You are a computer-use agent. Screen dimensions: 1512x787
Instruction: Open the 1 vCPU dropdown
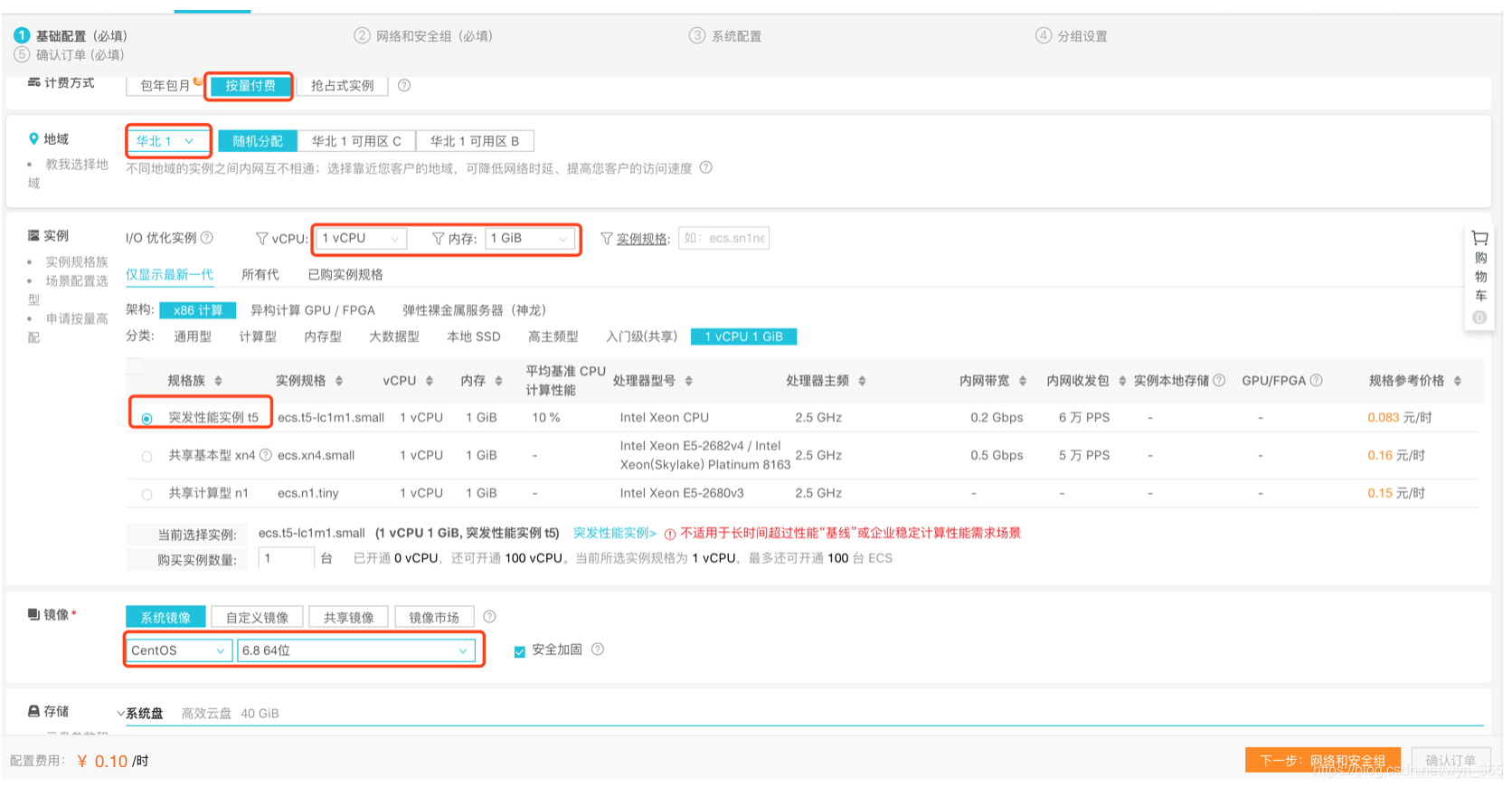(361, 238)
